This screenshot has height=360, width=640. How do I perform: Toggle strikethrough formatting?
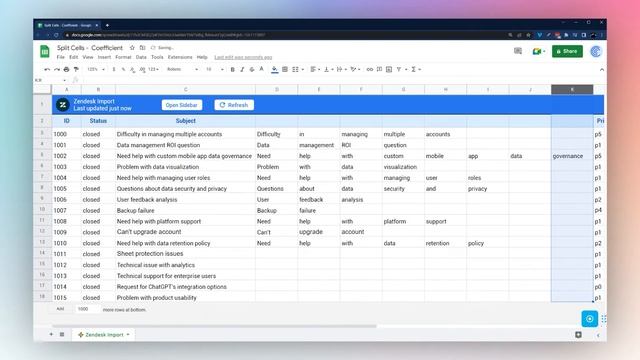(x=252, y=69)
